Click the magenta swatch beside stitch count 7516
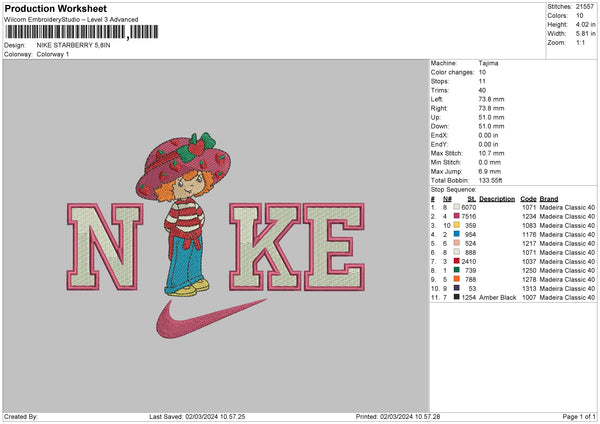The width and height of the screenshot is (600, 424). 457,216
